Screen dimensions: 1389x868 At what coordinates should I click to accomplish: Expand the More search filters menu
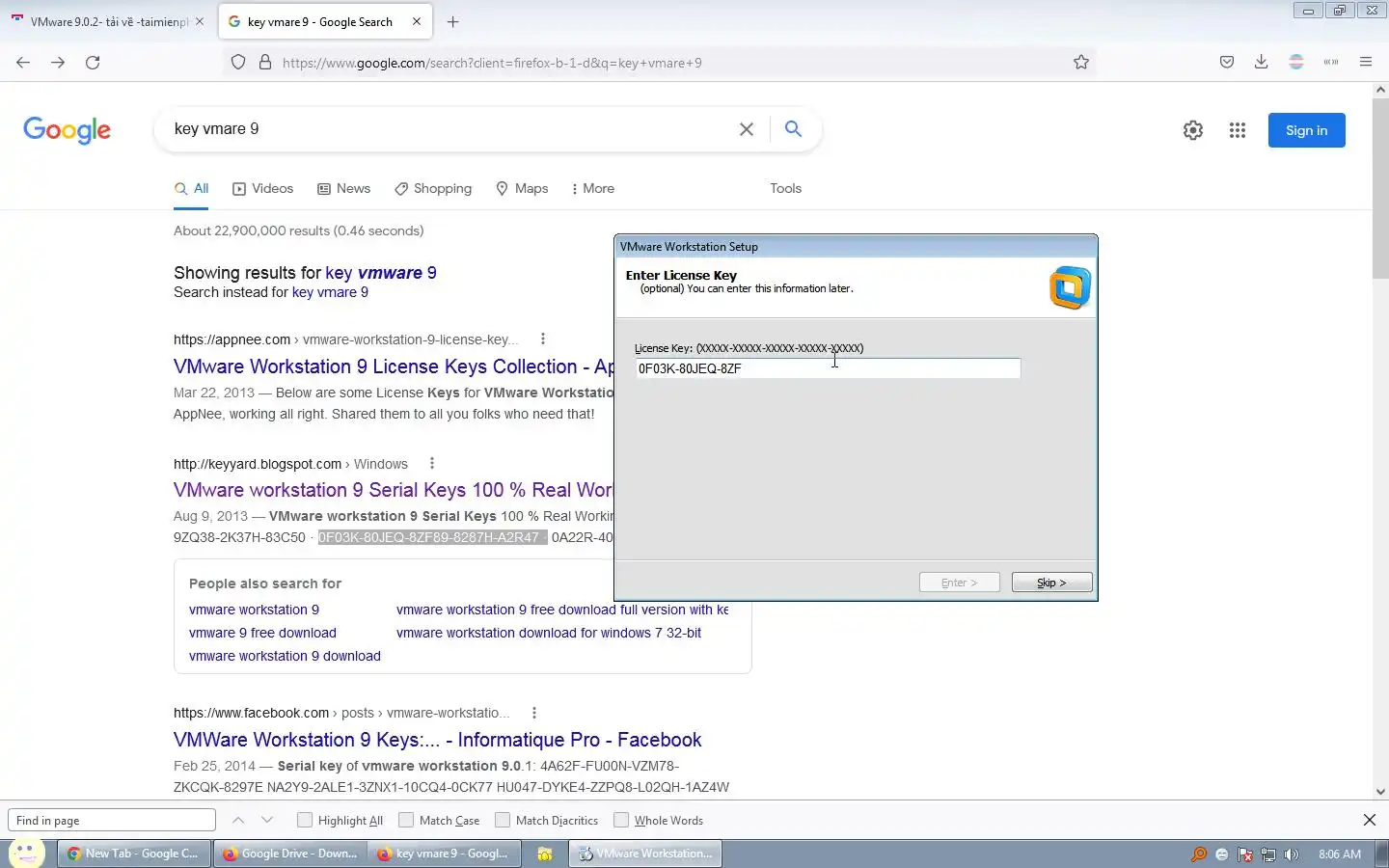coord(592,189)
